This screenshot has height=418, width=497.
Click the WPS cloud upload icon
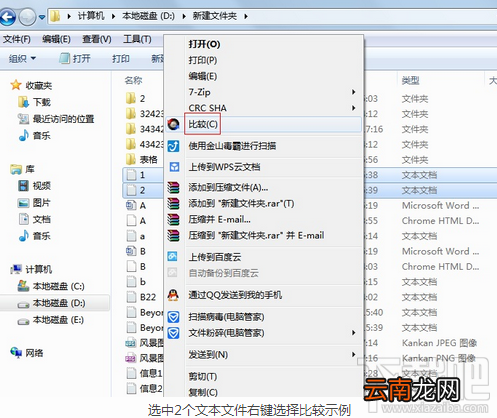(174, 167)
